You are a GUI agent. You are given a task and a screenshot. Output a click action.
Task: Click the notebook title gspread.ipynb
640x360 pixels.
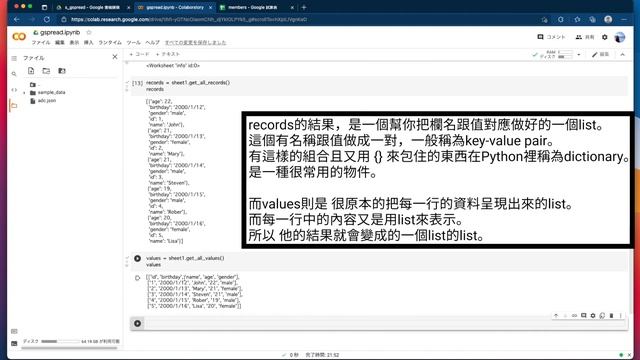pos(60,32)
